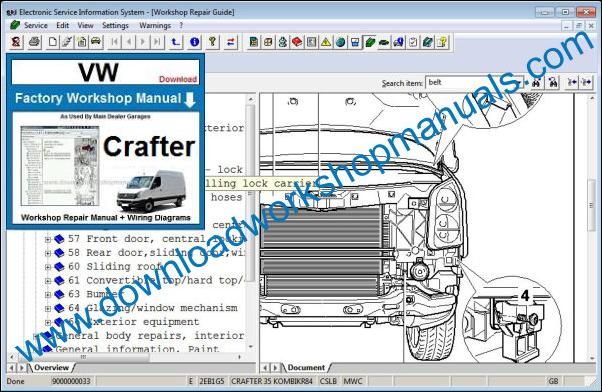Jump to first page arrow icon
The width and height of the screenshot is (602, 392).
(114, 42)
